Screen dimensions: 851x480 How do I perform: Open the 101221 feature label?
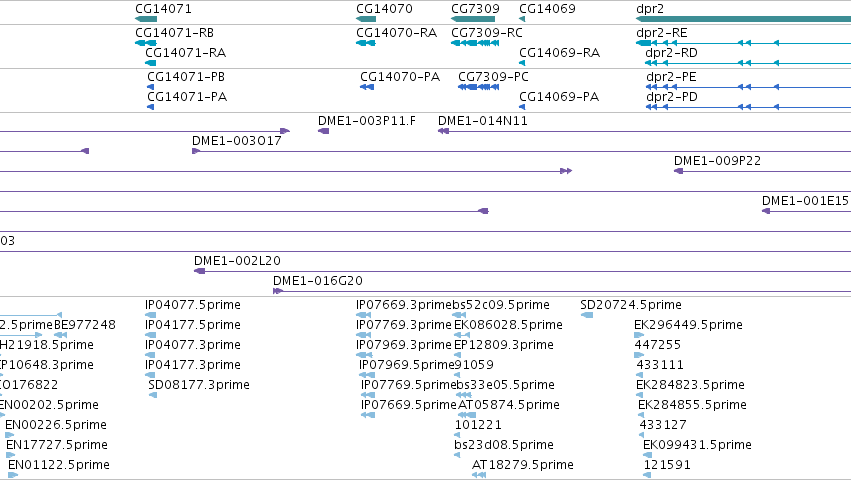(478, 425)
